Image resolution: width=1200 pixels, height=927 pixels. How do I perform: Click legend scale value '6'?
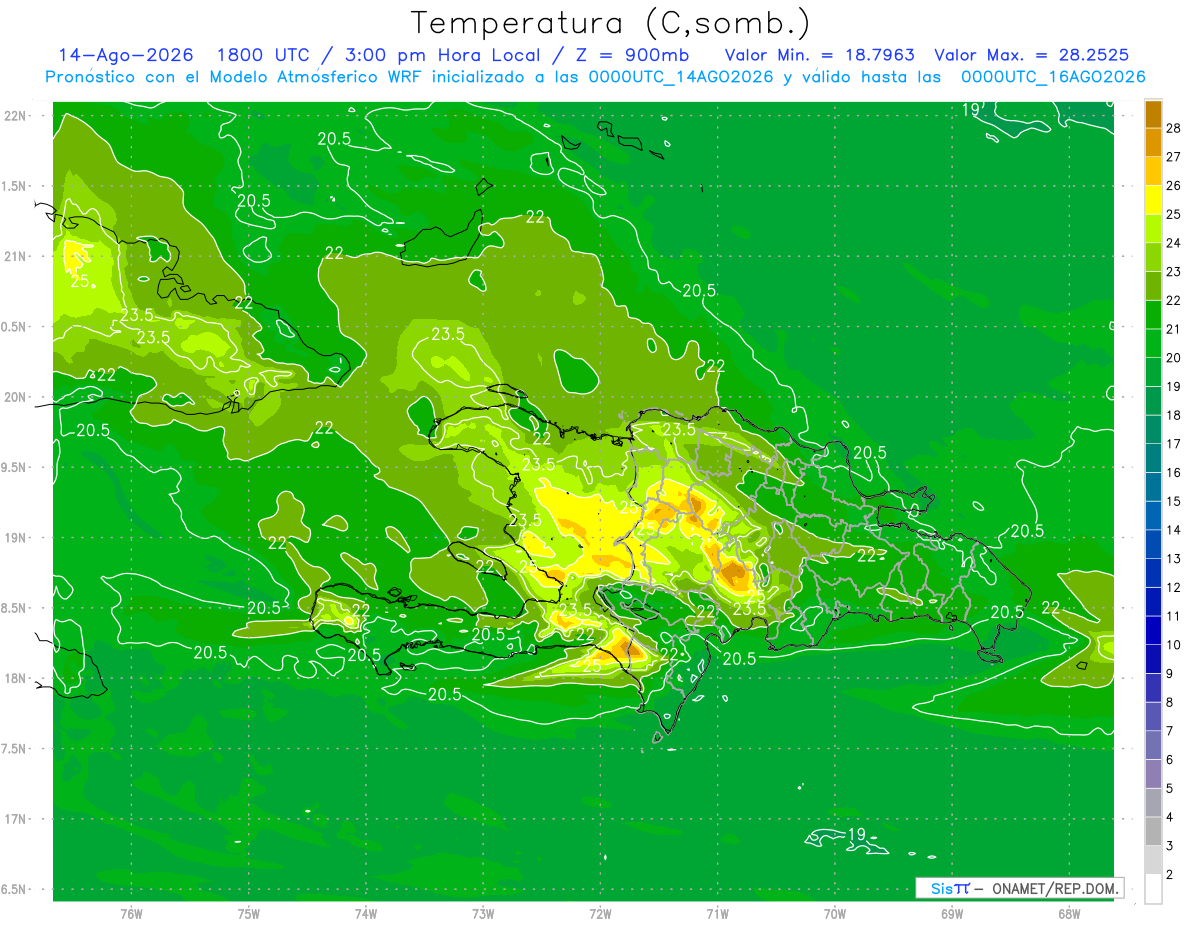point(1170,759)
